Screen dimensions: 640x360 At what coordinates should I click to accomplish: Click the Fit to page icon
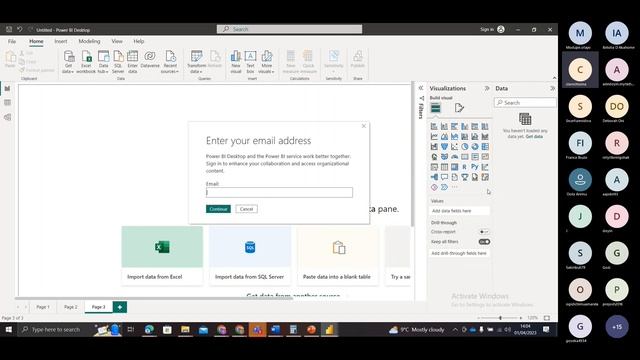coord(547,318)
